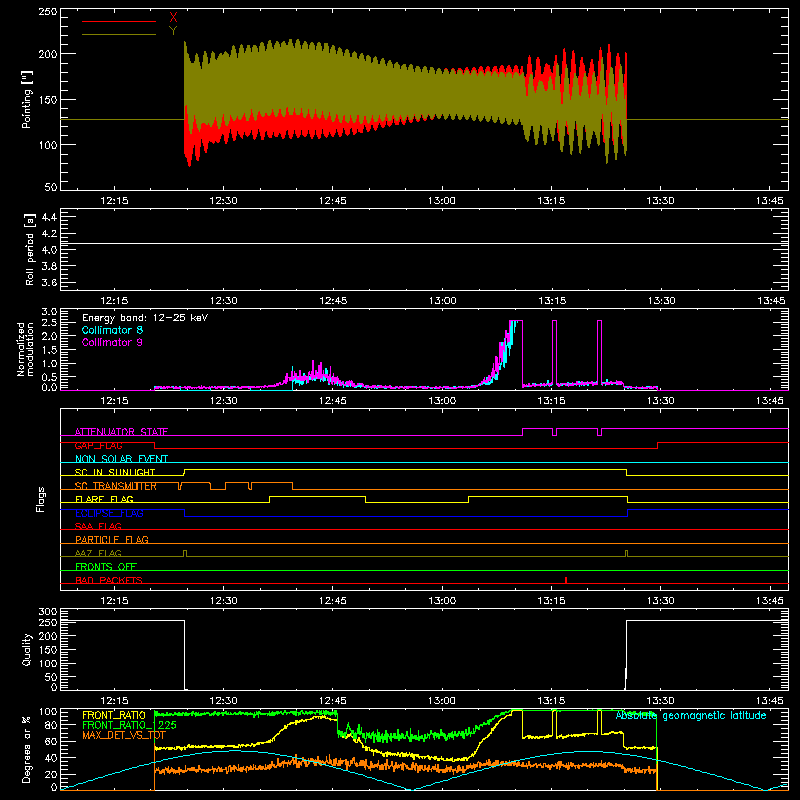Click the Pointing ["] axis title

pos(27,99)
